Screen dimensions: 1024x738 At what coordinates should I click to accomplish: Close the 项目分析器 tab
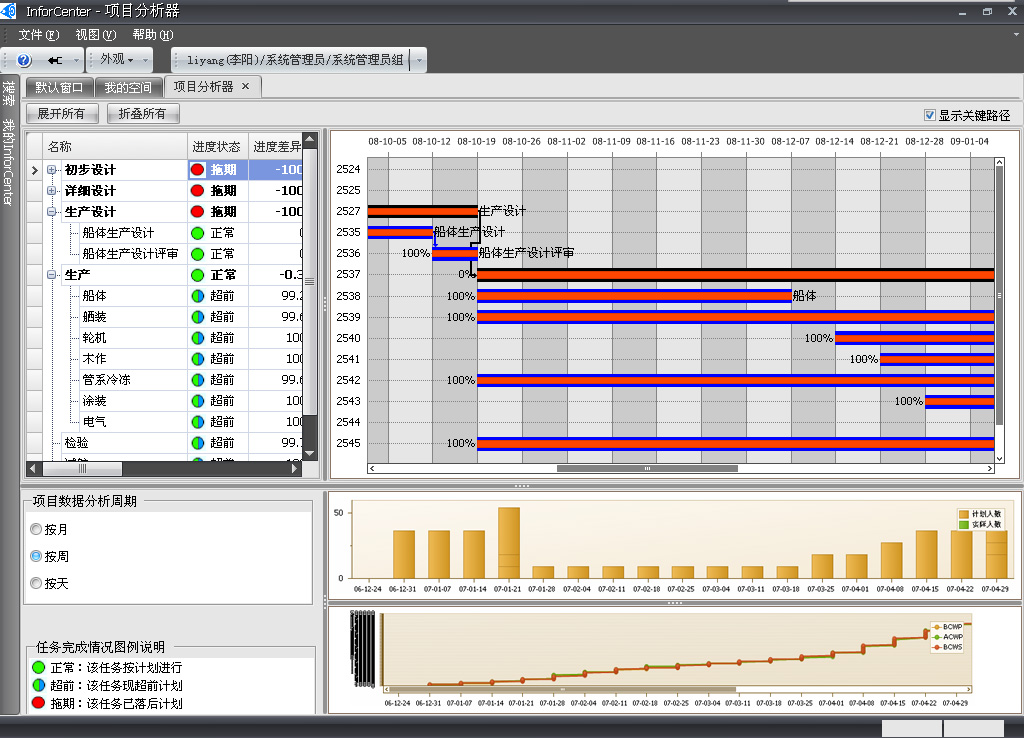[x=246, y=86]
